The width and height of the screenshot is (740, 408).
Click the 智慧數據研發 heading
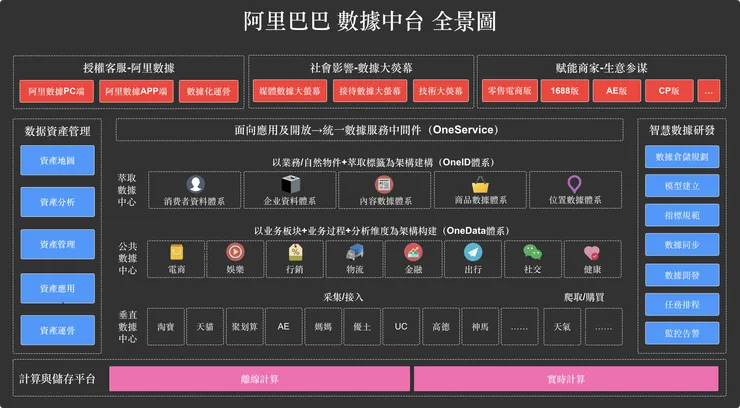point(682,131)
